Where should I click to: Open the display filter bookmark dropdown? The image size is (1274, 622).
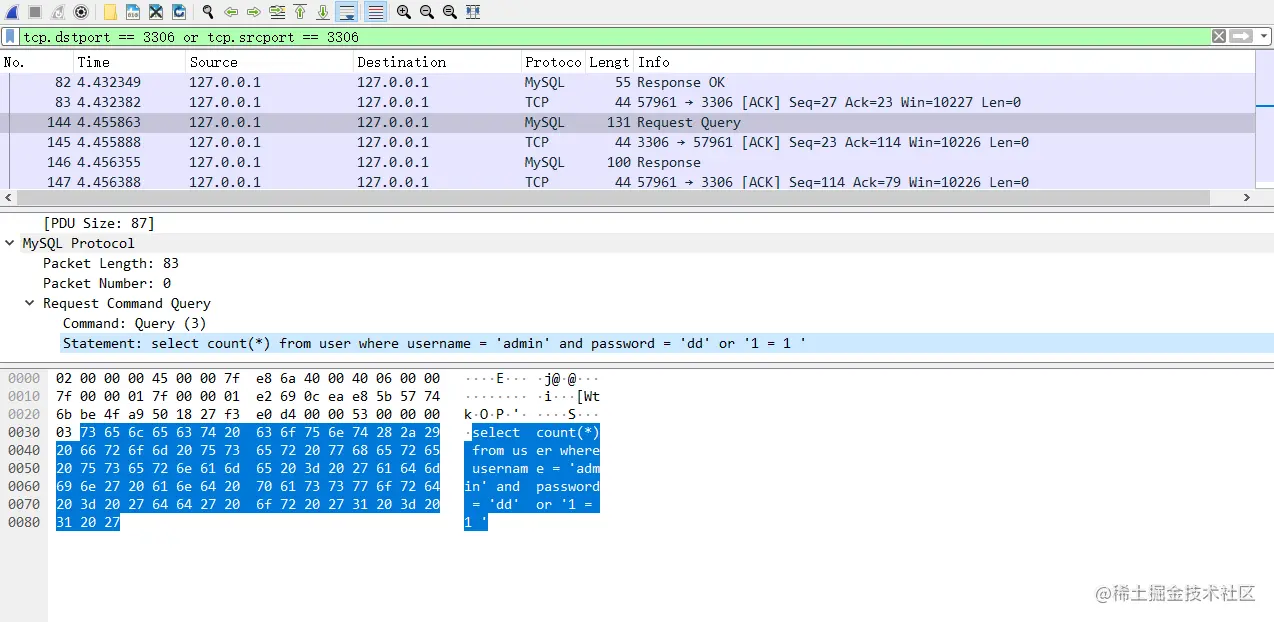tap(10, 36)
